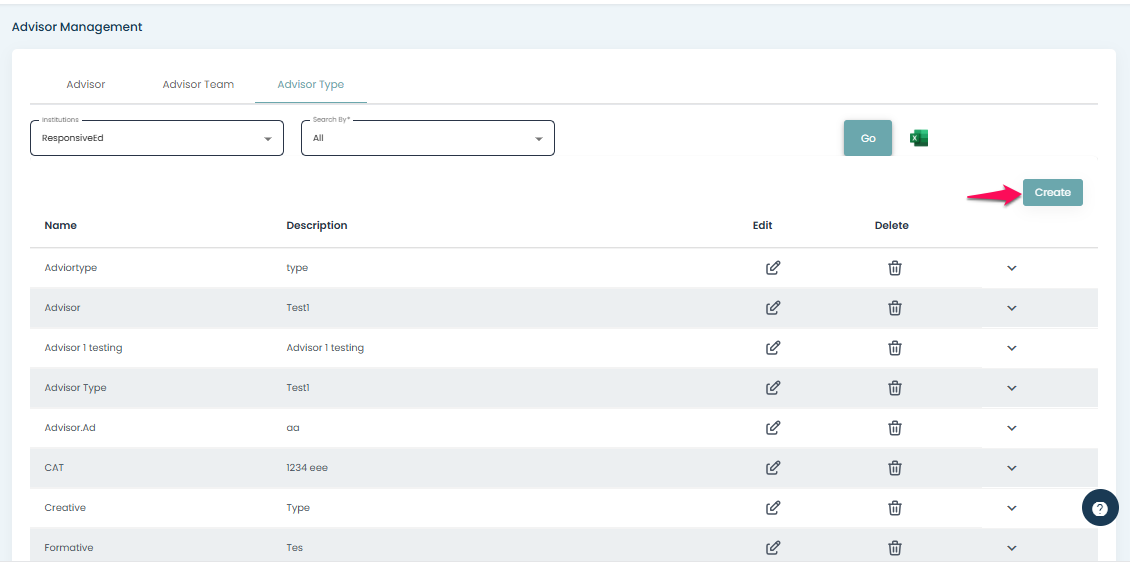Click the Go button
1130x565 pixels.
coord(867,138)
